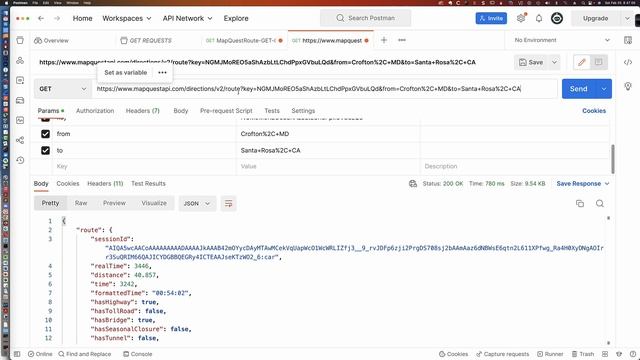Click the Invite button
This screenshot has height=360, width=640.
coord(491,18)
